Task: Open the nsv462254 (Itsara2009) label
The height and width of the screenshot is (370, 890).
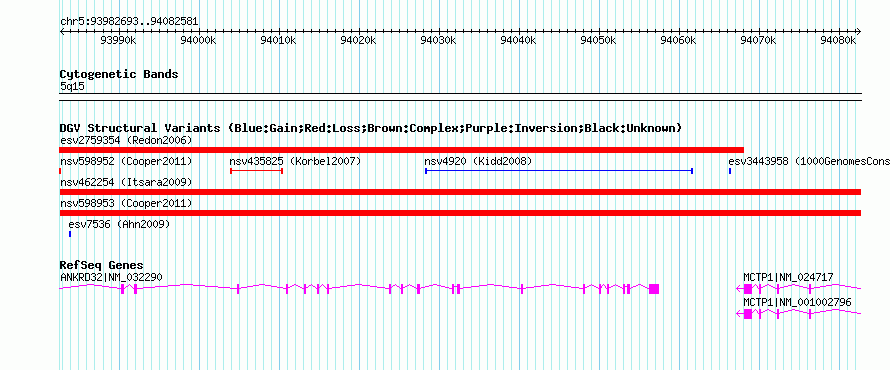Action: pyautogui.click(x=126, y=182)
